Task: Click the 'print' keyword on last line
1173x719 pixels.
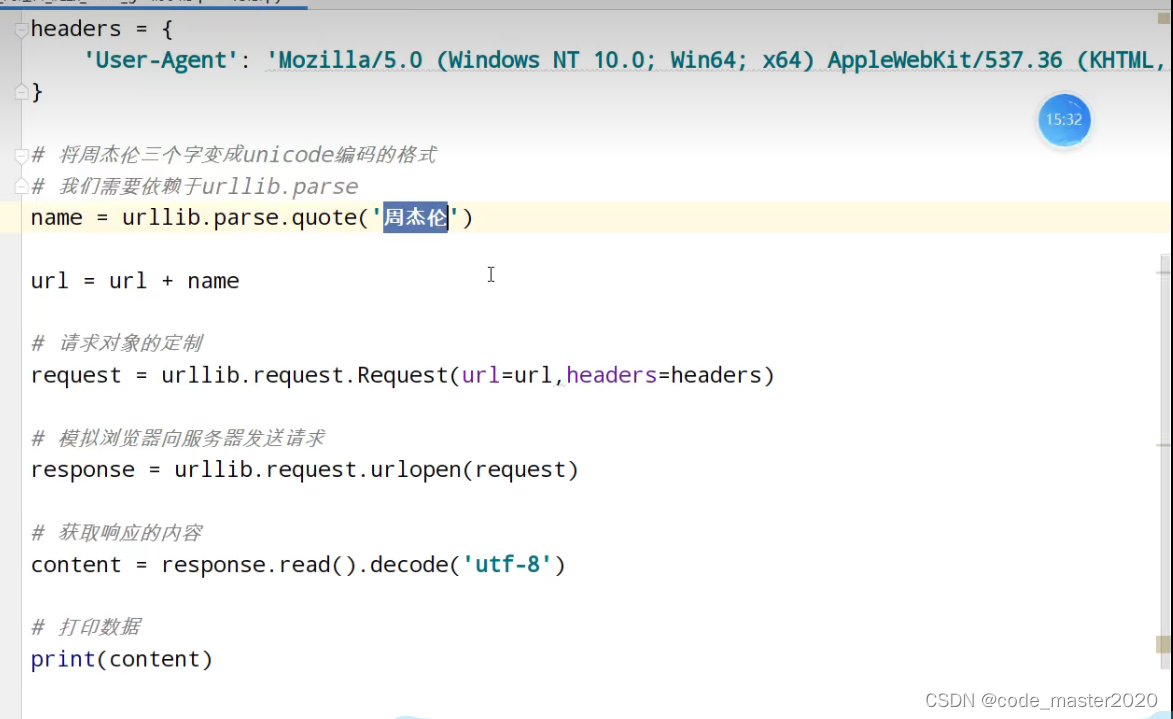Action: 63,659
